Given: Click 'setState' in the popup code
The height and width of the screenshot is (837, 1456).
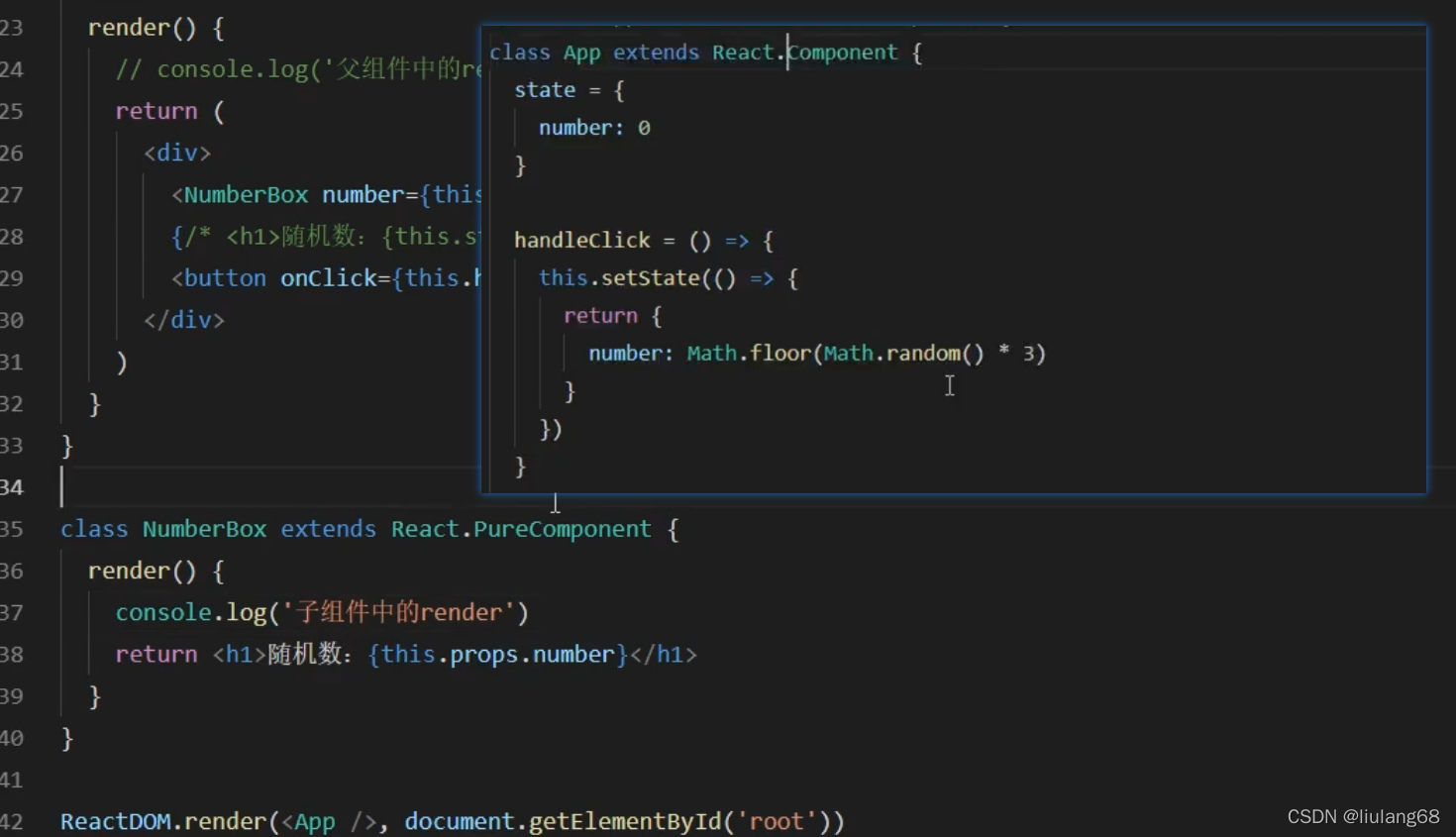Looking at the screenshot, I should click(651, 278).
